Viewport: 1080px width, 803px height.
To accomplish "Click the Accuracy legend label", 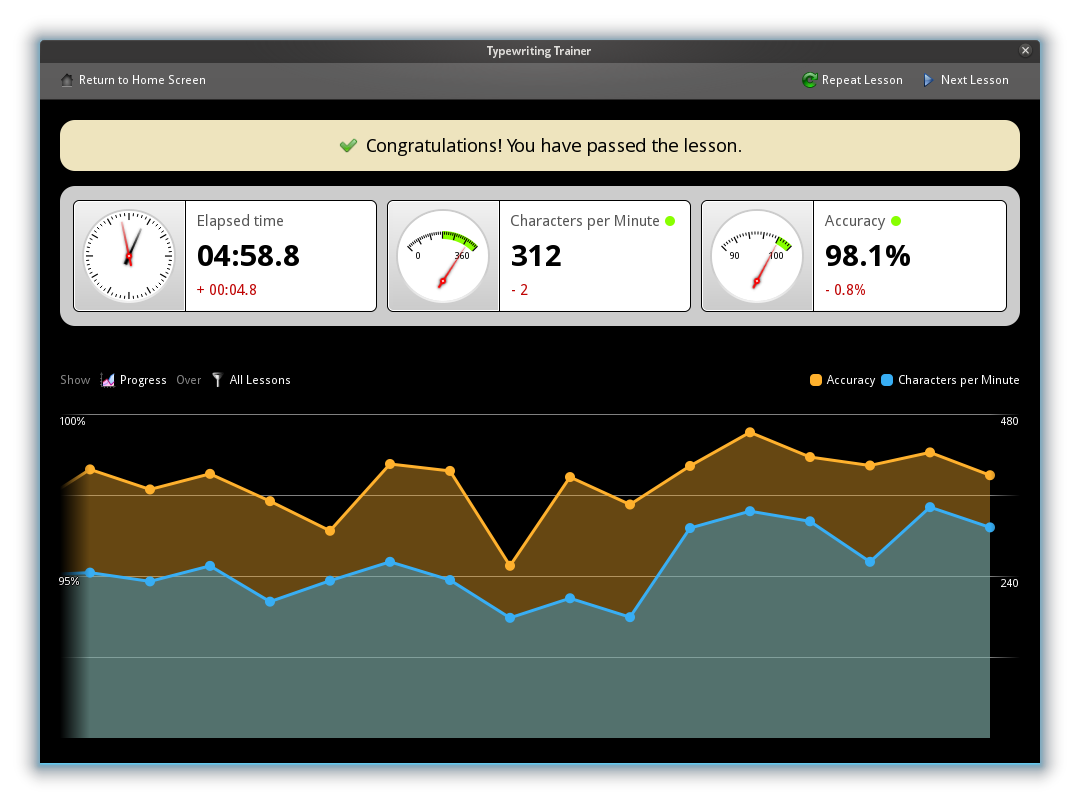I will click(x=851, y=380).
